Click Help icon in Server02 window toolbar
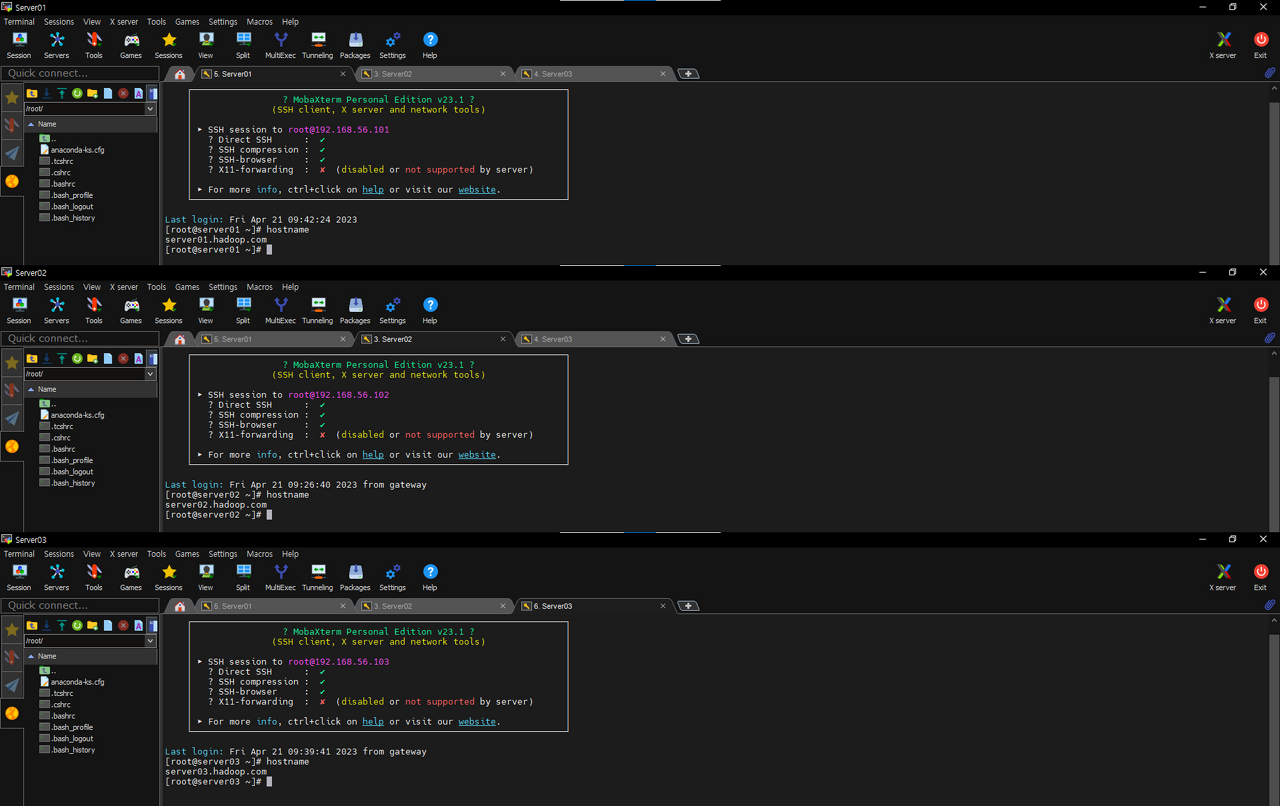Viewport: 1280px width, 806px height. [x=430, y=310]
